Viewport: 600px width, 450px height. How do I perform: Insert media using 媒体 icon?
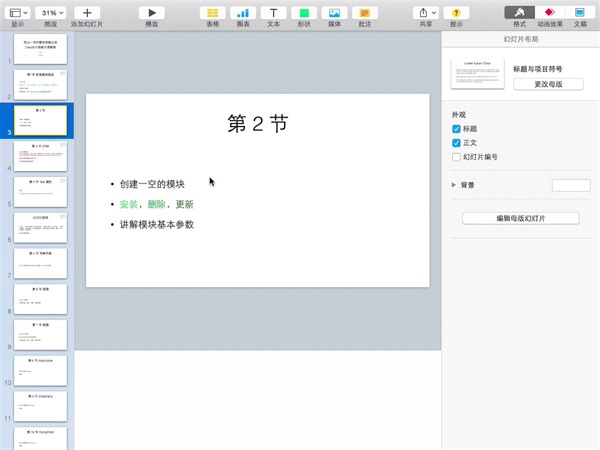pyautogui.click(x=334, y=13)
